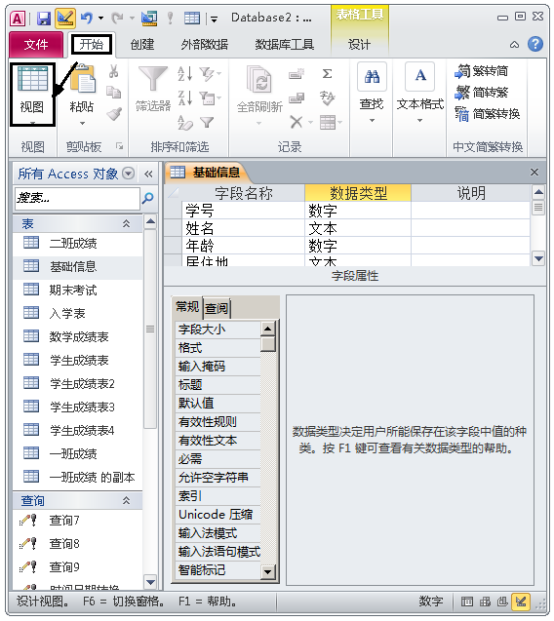Viewport: 554px width, 621px height.
Task: Collapse the navigation pane with double chevron
Action: pos(148,174)
